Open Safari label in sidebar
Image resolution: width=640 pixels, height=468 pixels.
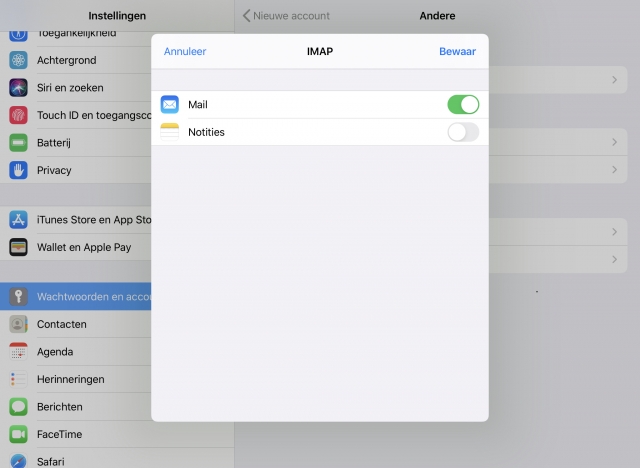(x=51, y=462)
